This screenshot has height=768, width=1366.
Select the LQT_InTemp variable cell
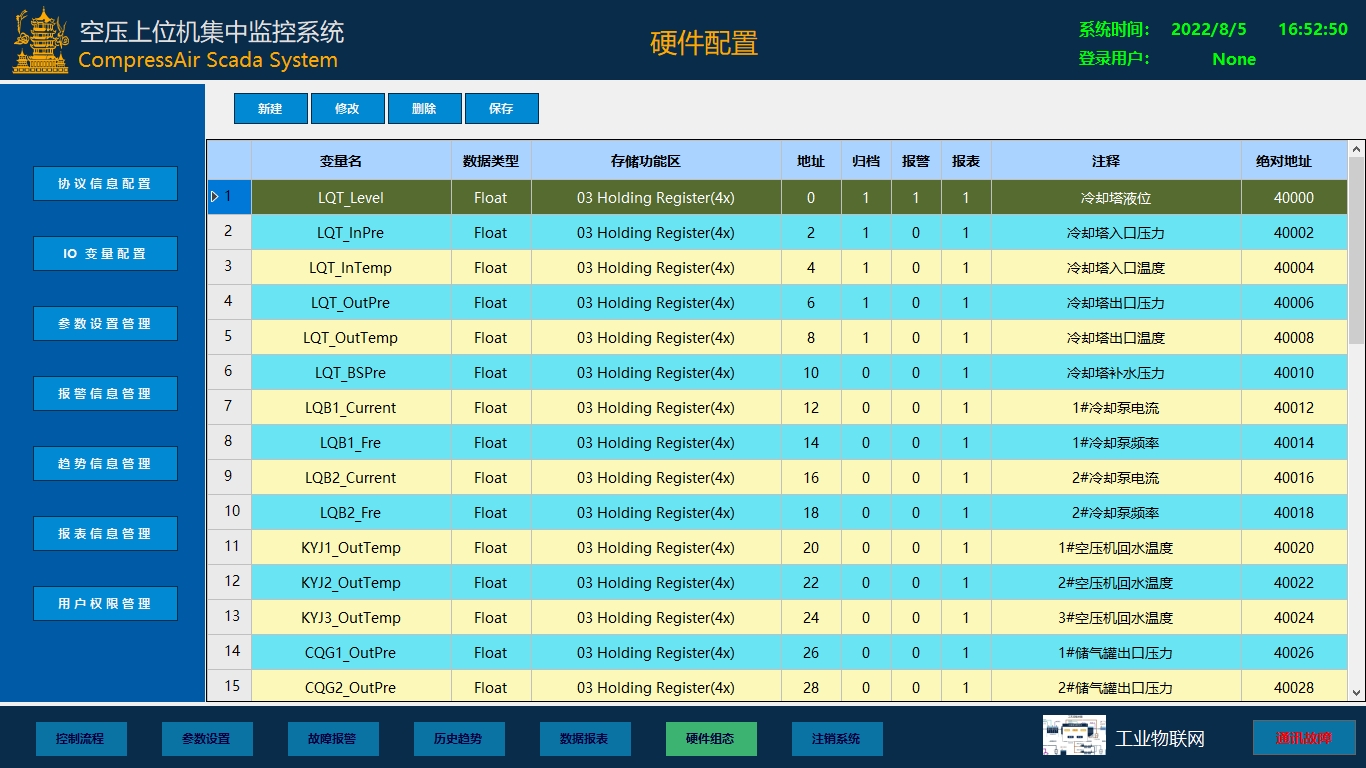point(351,268)
